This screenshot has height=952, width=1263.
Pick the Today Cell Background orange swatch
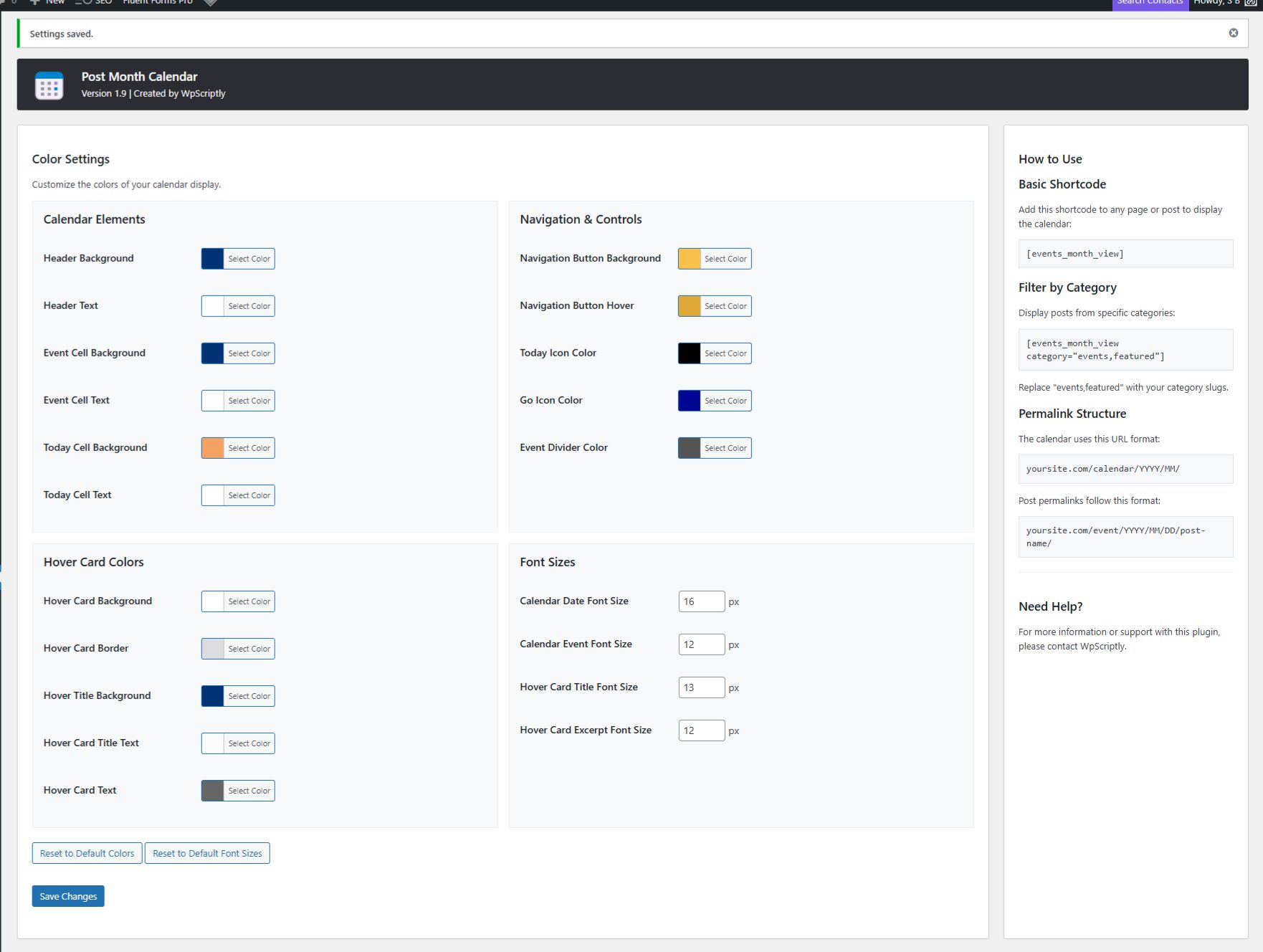213,448
